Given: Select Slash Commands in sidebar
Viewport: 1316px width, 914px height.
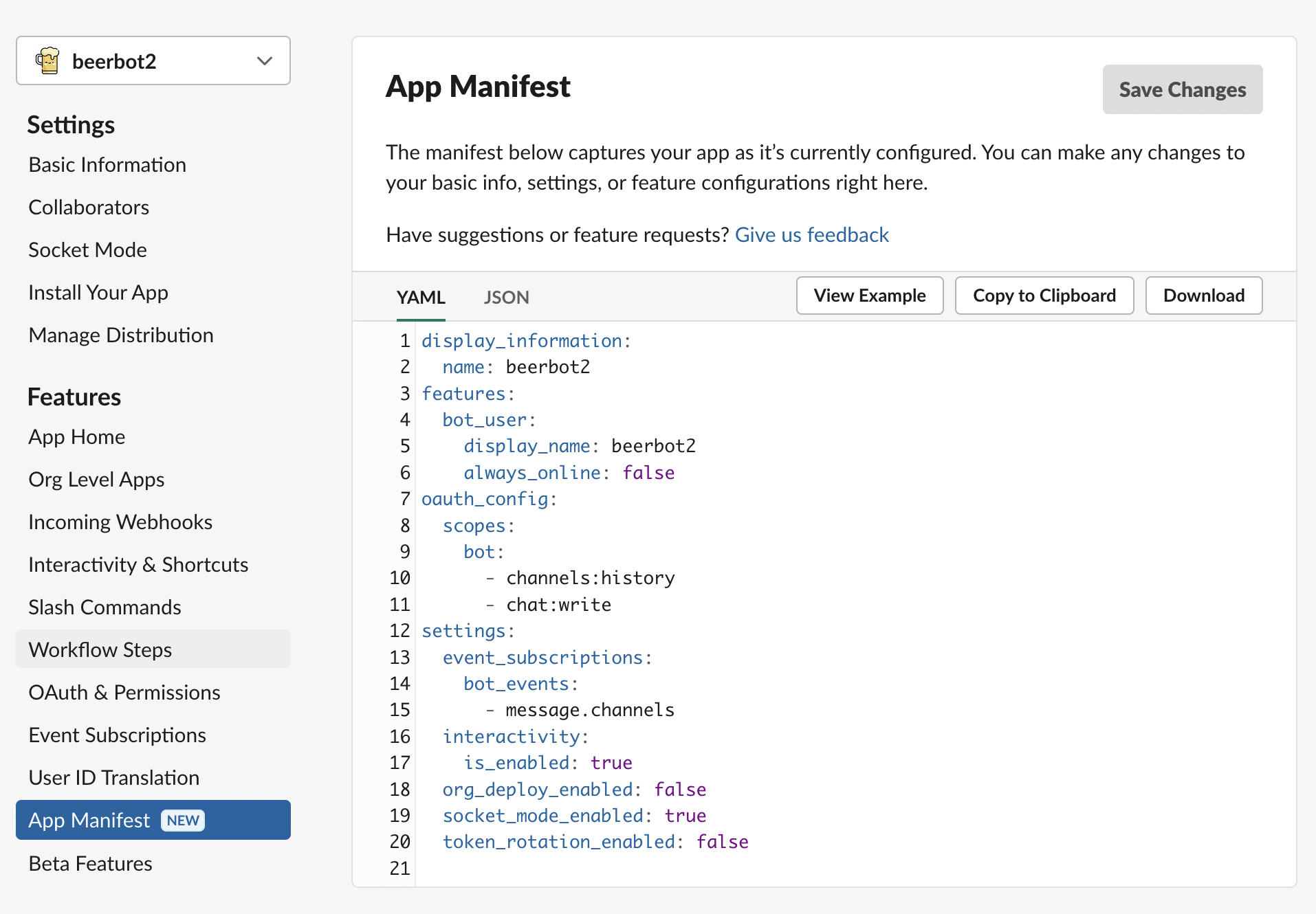Looking at the screenshot, I should pos(105,608).
